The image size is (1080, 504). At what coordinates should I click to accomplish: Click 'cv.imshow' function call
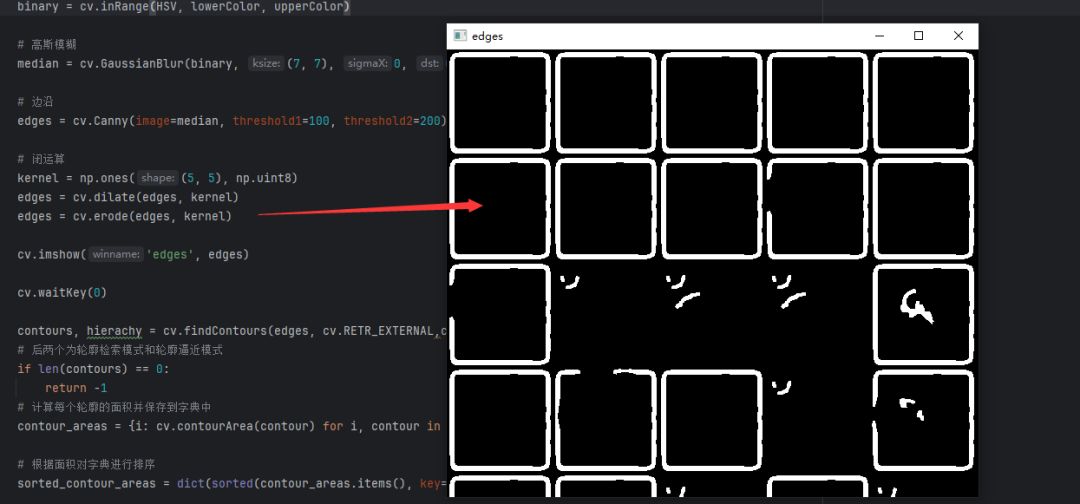pos(48,255)
